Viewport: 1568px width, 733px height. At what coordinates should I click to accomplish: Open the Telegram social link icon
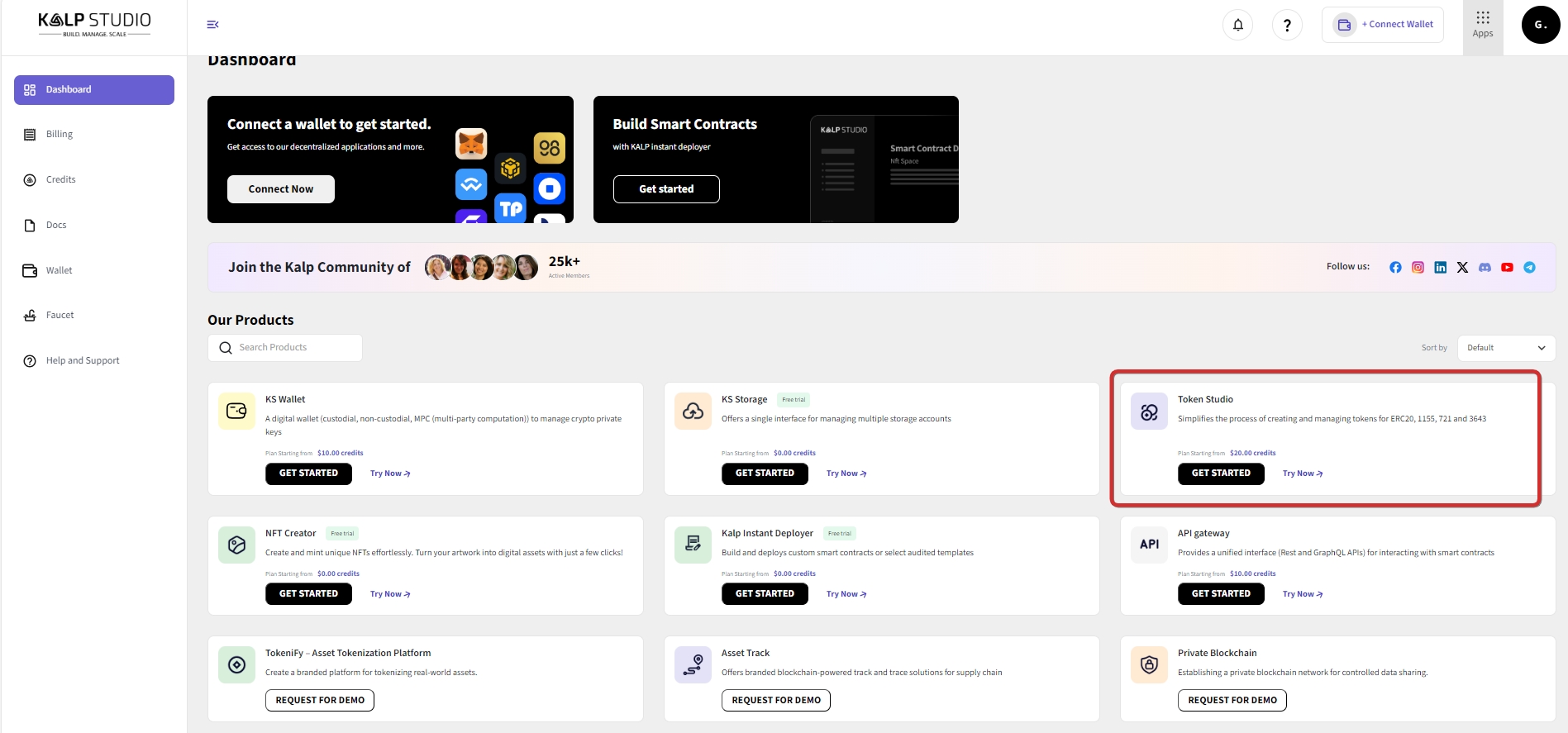click(x=1529, y=267)
